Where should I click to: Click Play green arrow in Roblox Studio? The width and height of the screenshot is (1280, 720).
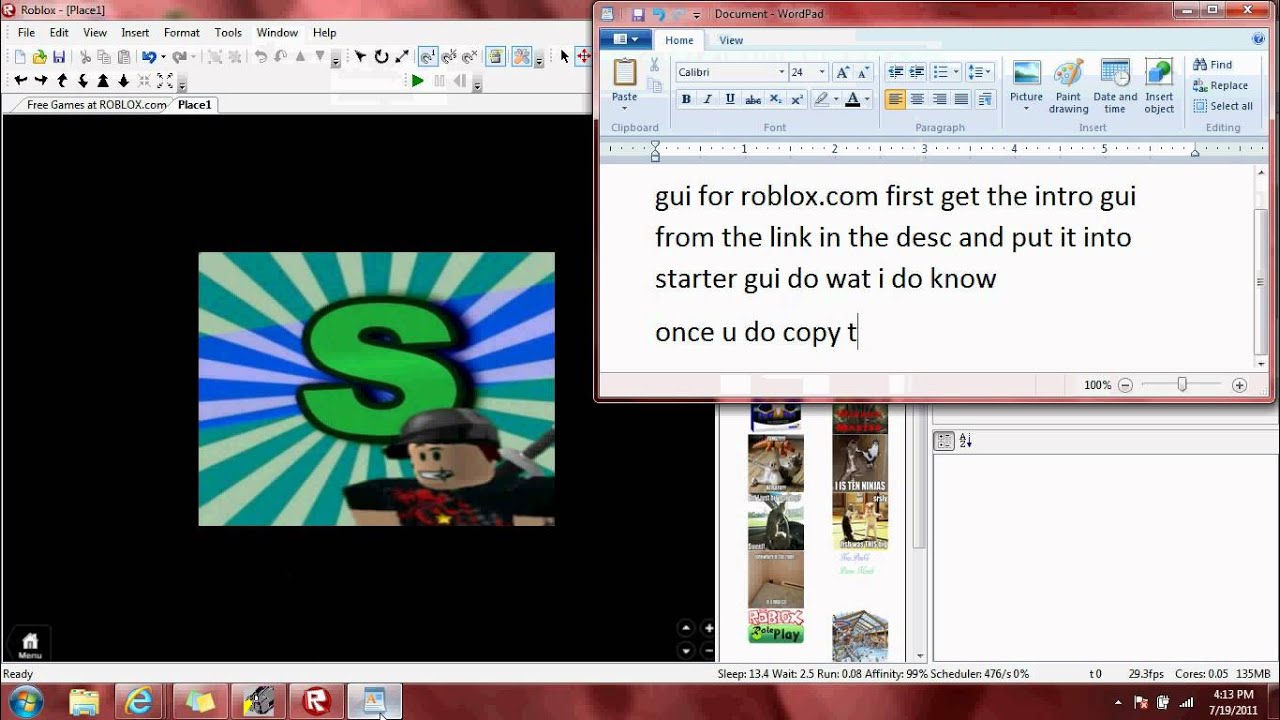tap(418, 81)
